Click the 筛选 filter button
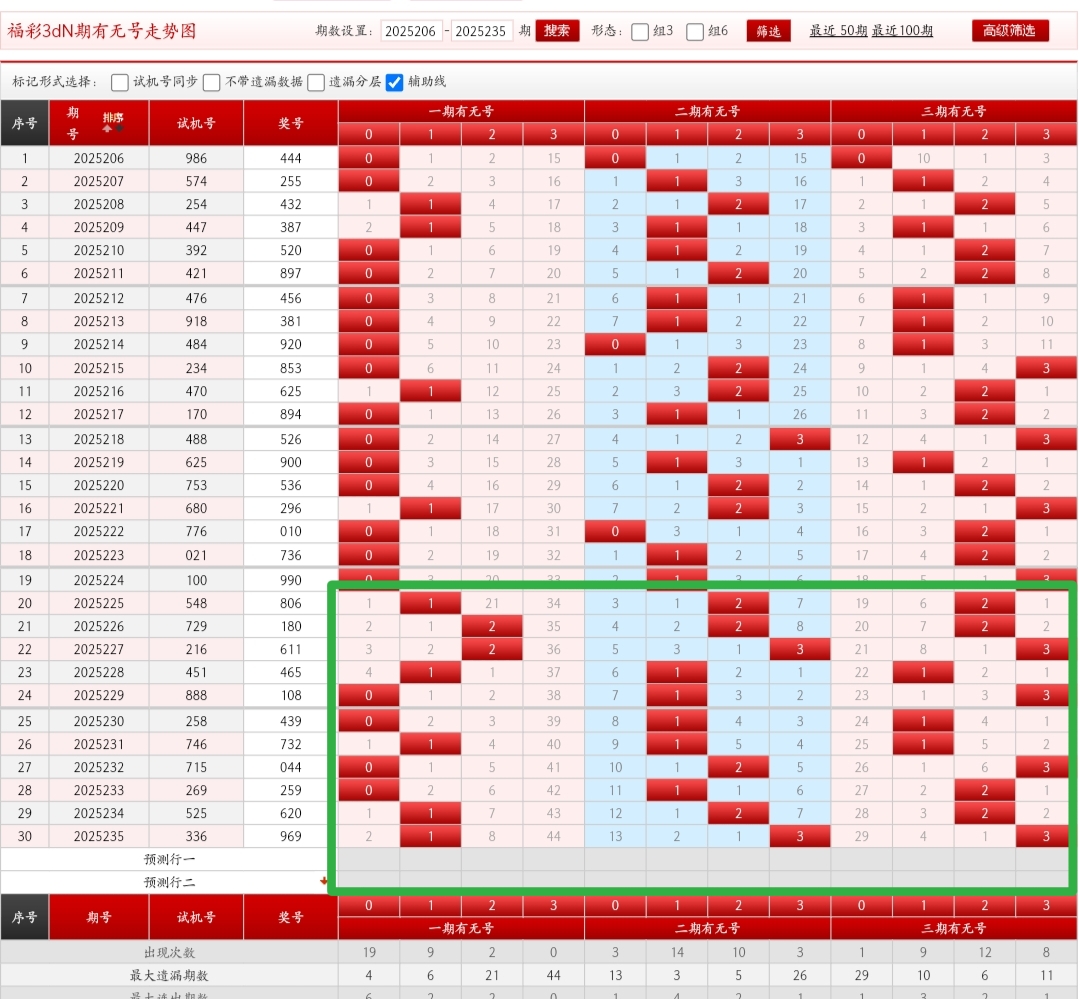1080x999 pixels. point(768,31)
